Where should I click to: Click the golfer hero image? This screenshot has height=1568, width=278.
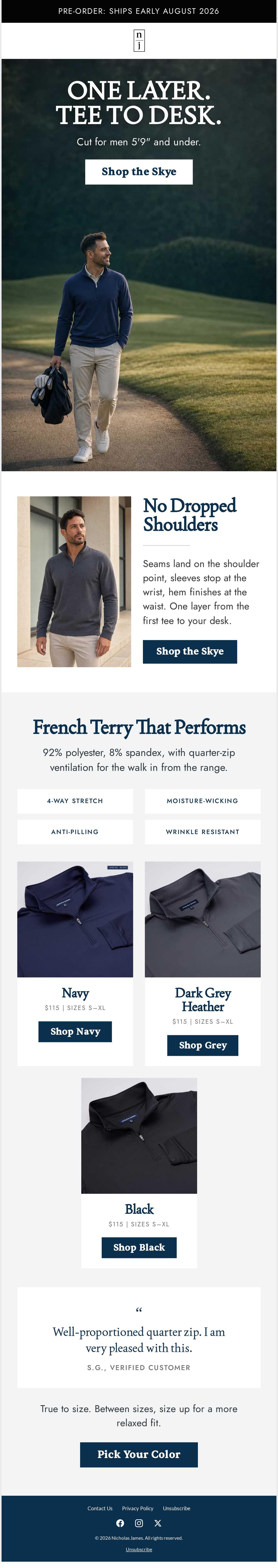139,265
